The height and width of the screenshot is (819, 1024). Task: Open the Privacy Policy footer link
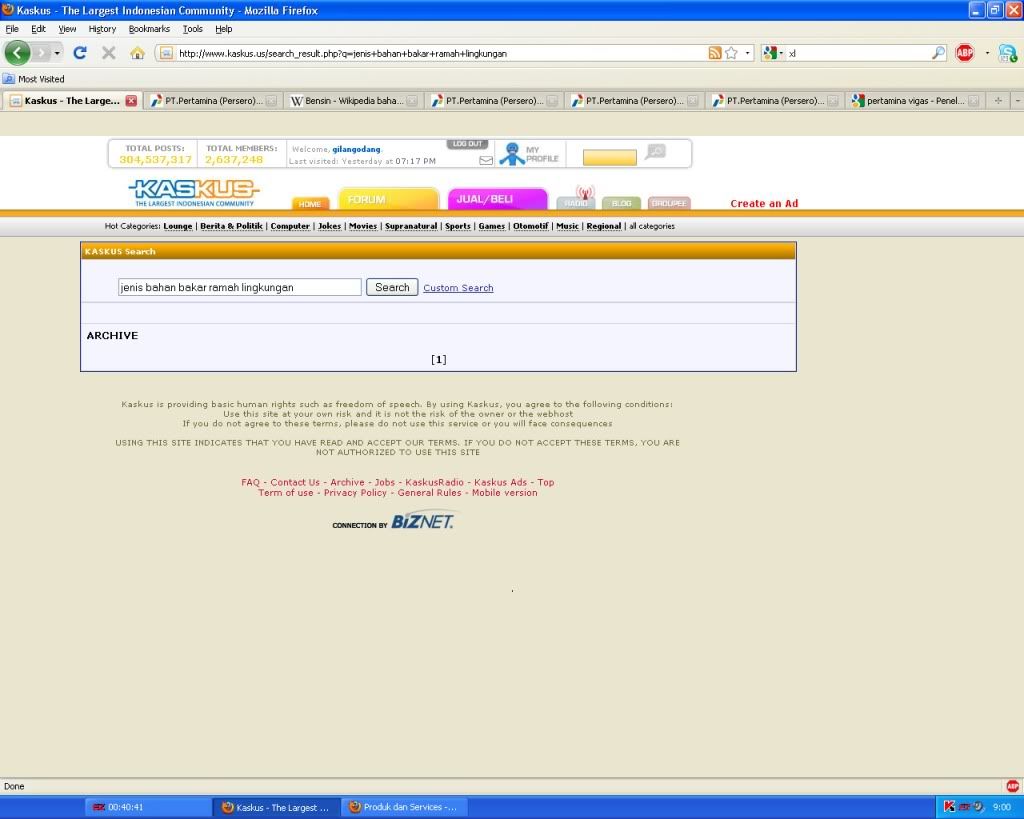(x=355, y=493)
